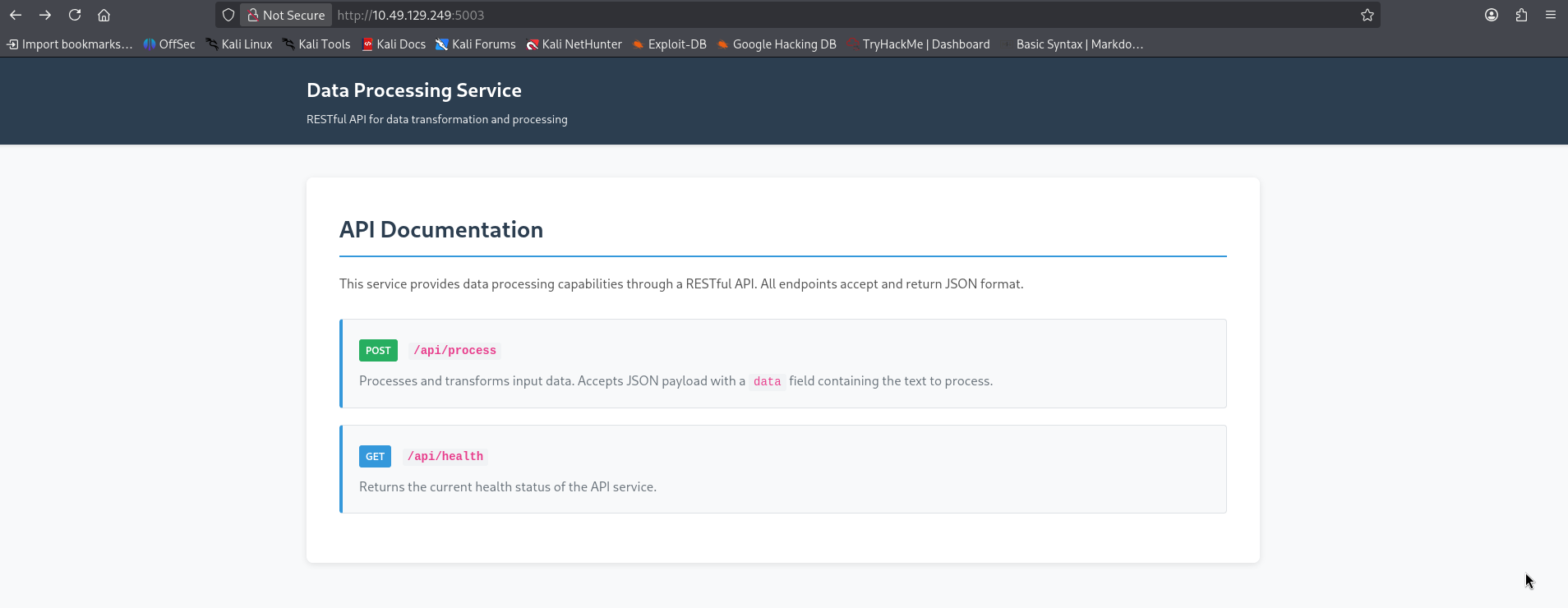
Task: Open the Extensions puzzle icon
Action: click(x=1521, y=15)
